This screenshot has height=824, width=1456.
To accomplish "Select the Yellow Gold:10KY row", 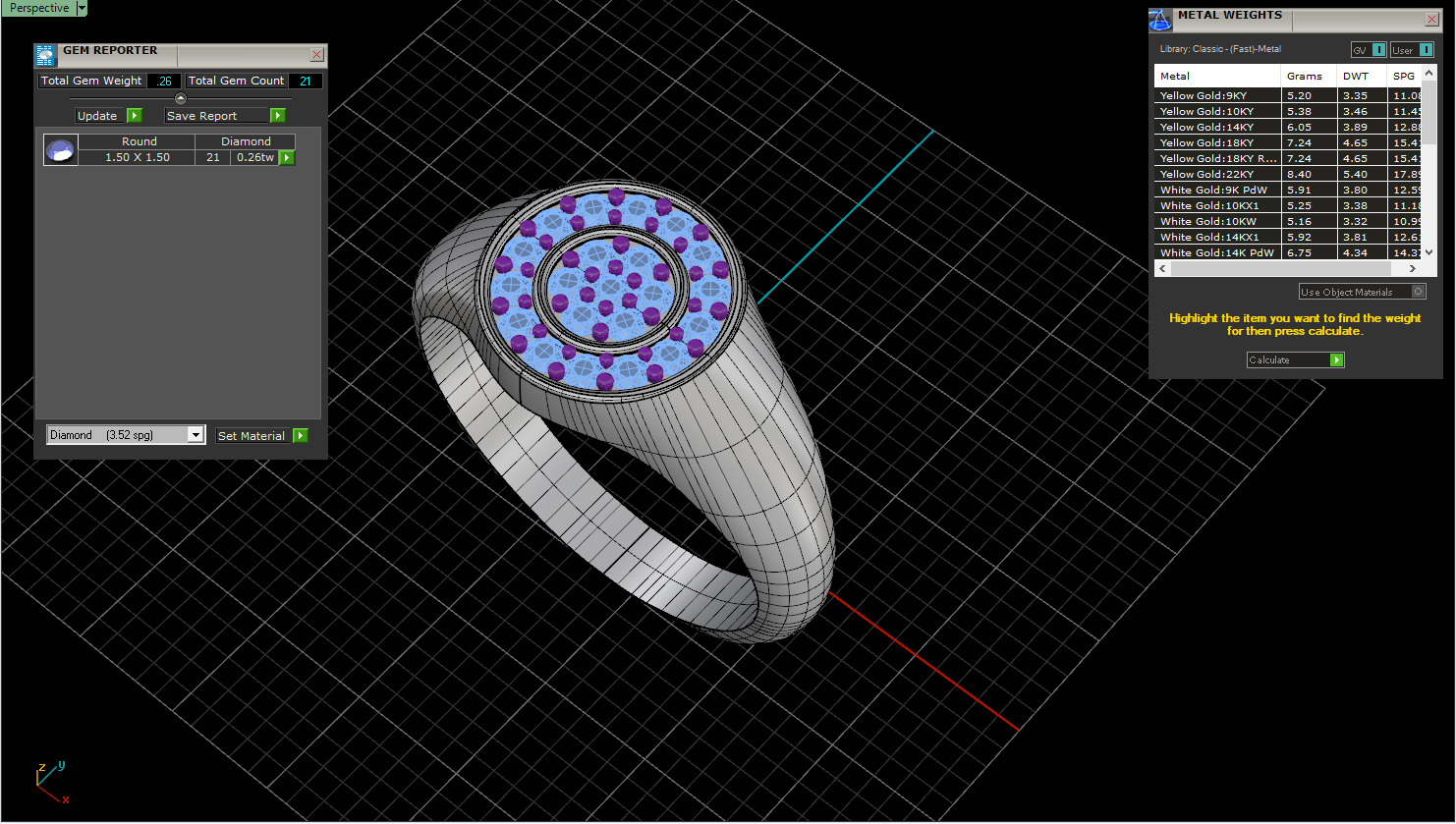I will [1288, 112].
